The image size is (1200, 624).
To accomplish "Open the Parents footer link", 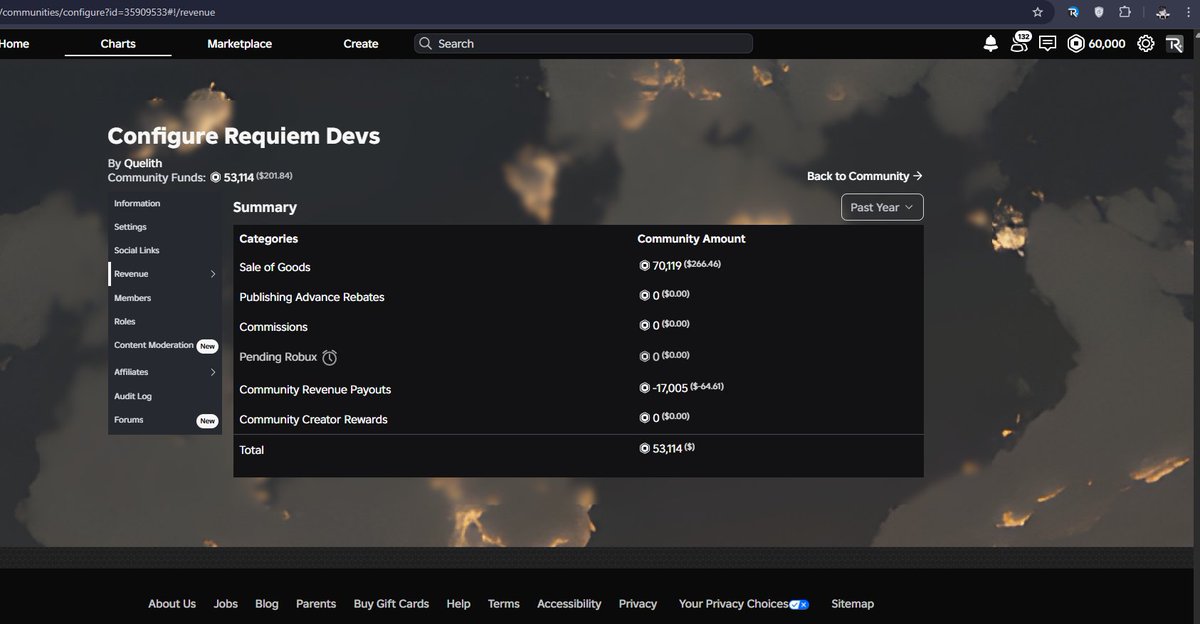I will [x=316, y=604].
